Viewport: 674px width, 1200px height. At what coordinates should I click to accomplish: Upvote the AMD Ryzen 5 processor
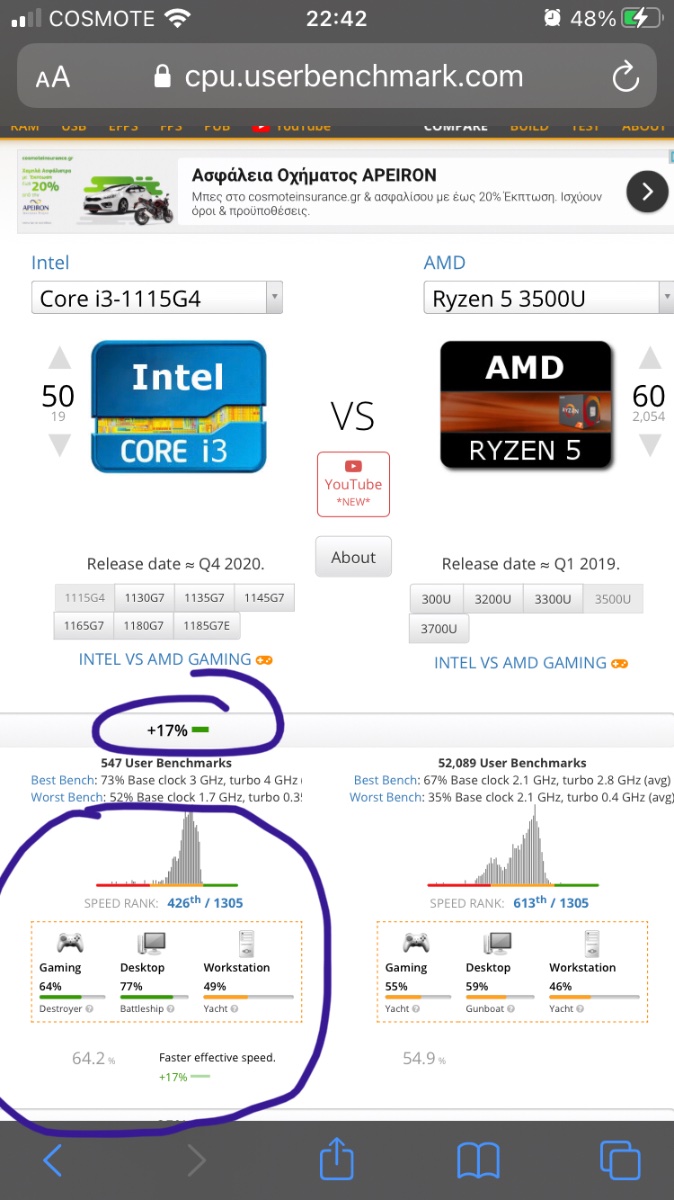click(x=649, y=358)
